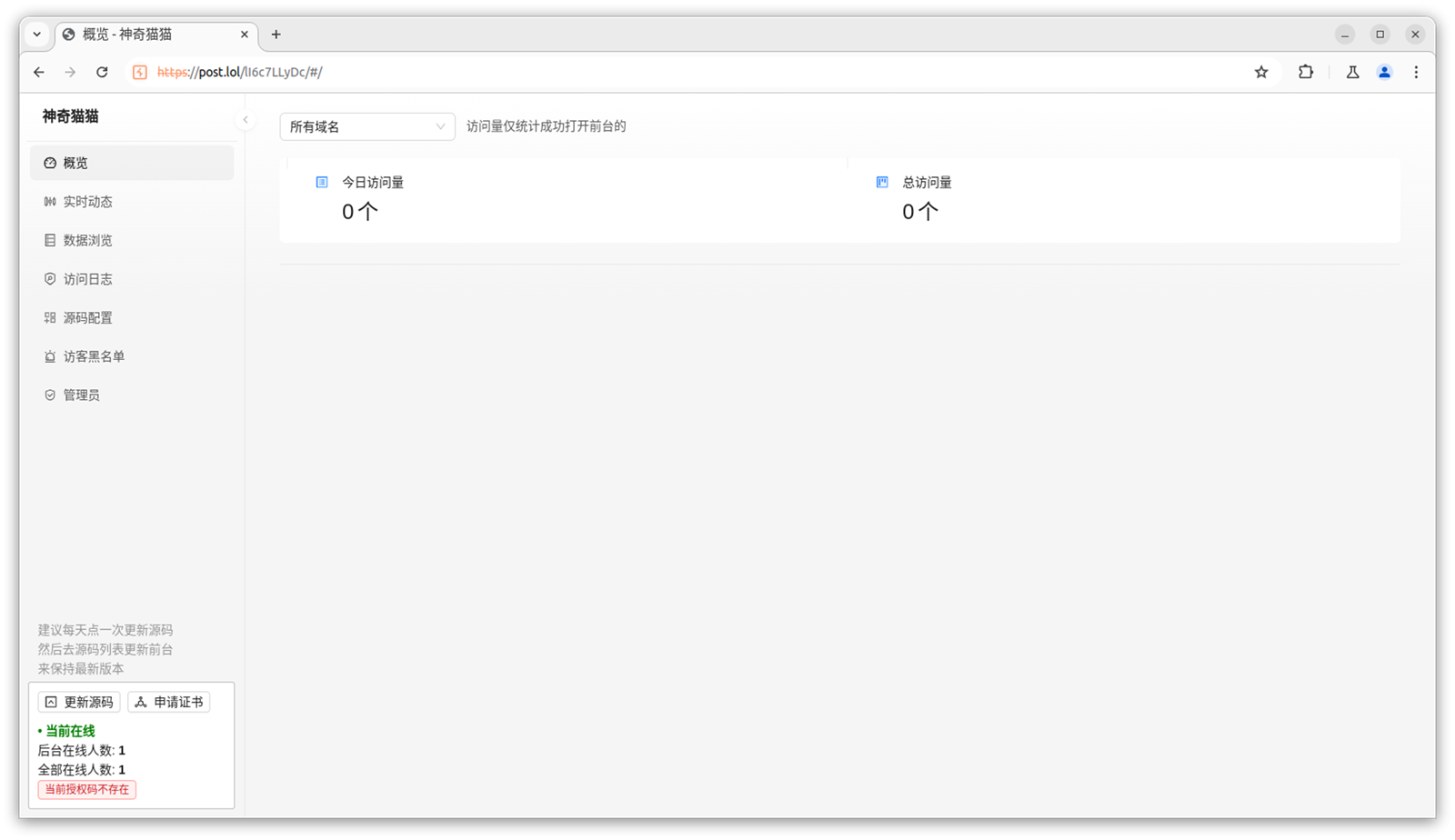The width and height of the screenshot is (1455, 840).
Task: Open the tab search dropdown arrow
Action: coord(37,35)
